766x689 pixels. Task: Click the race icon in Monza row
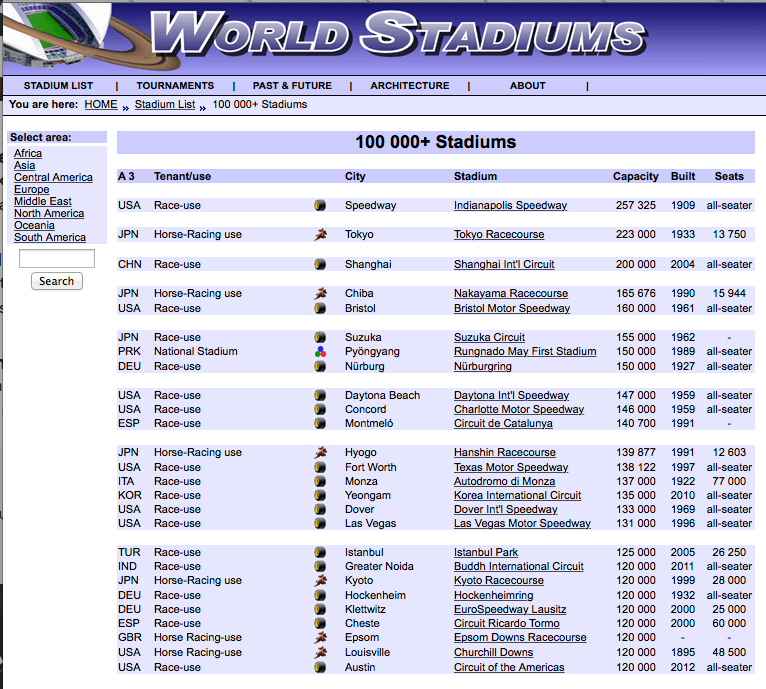click(320, 481)
